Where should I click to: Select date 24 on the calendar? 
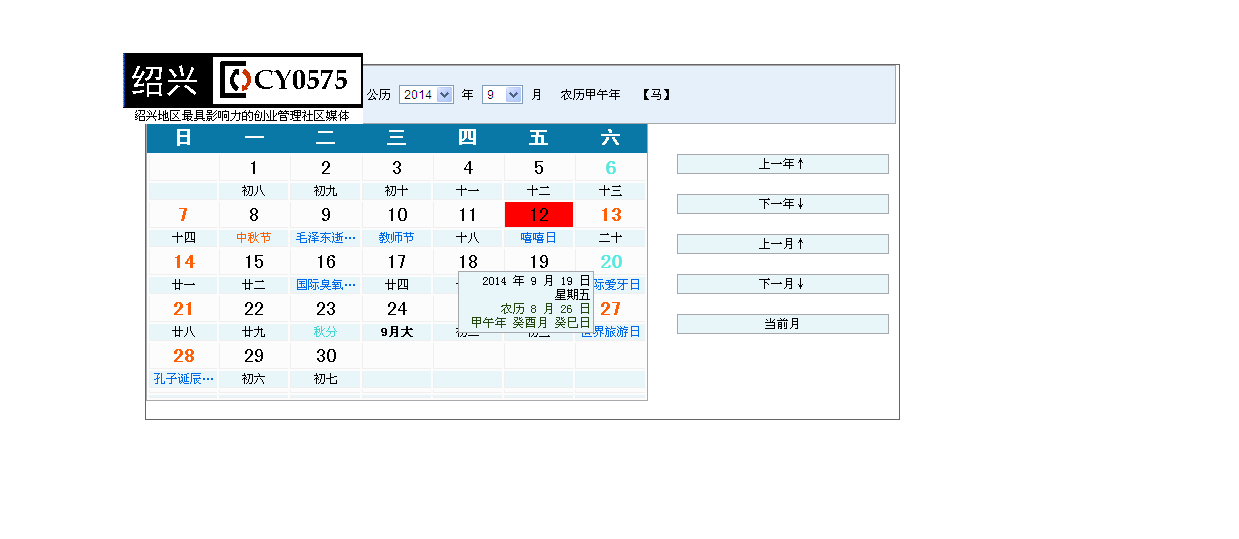pos(397,309)
